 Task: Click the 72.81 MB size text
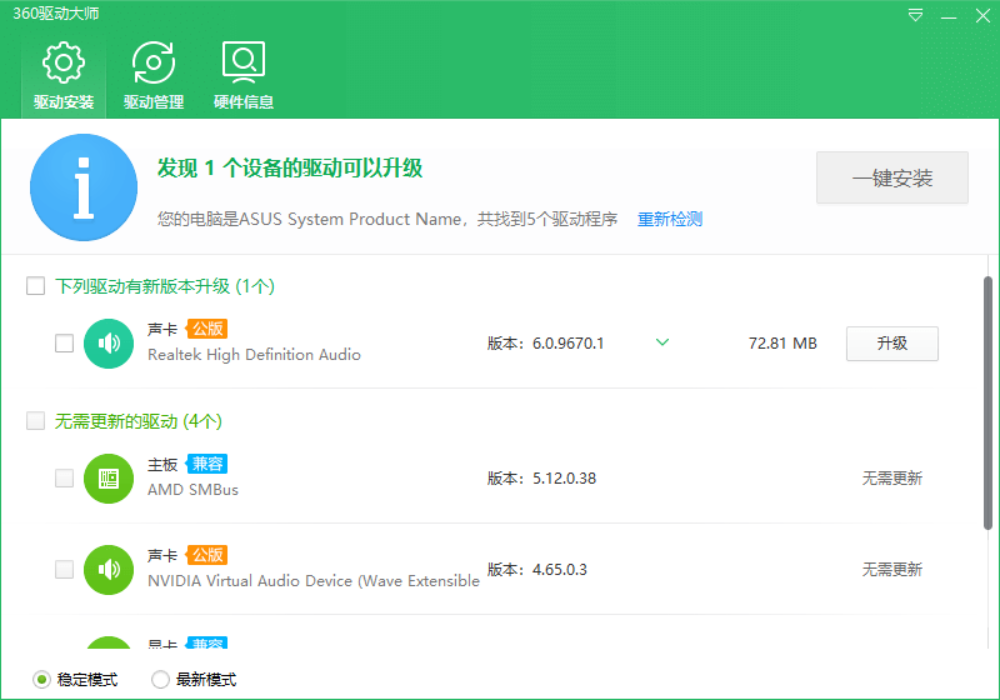tap(783, 344)
